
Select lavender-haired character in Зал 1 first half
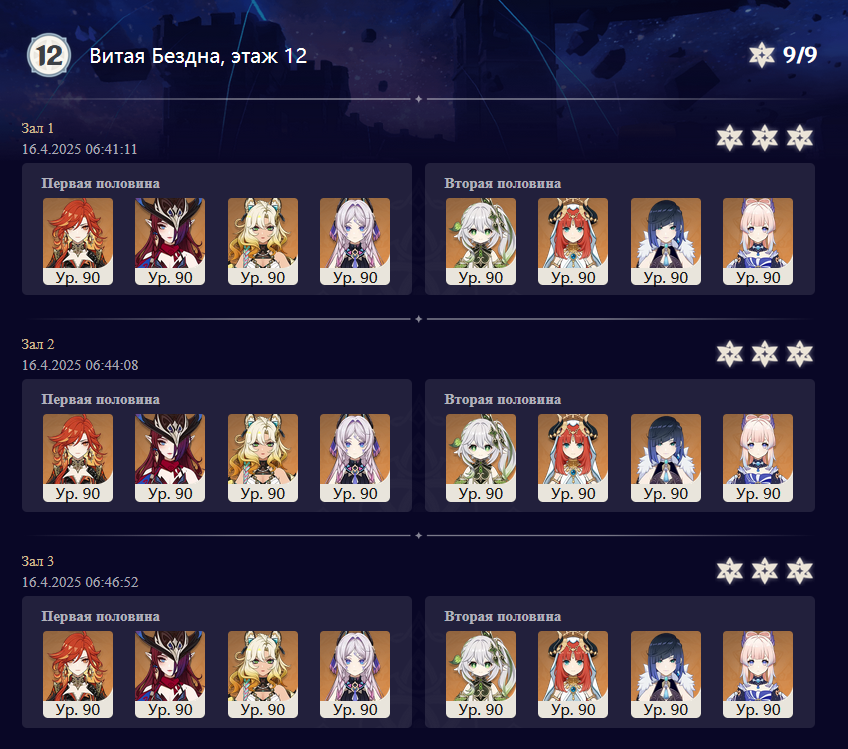(x=355, y=241)
